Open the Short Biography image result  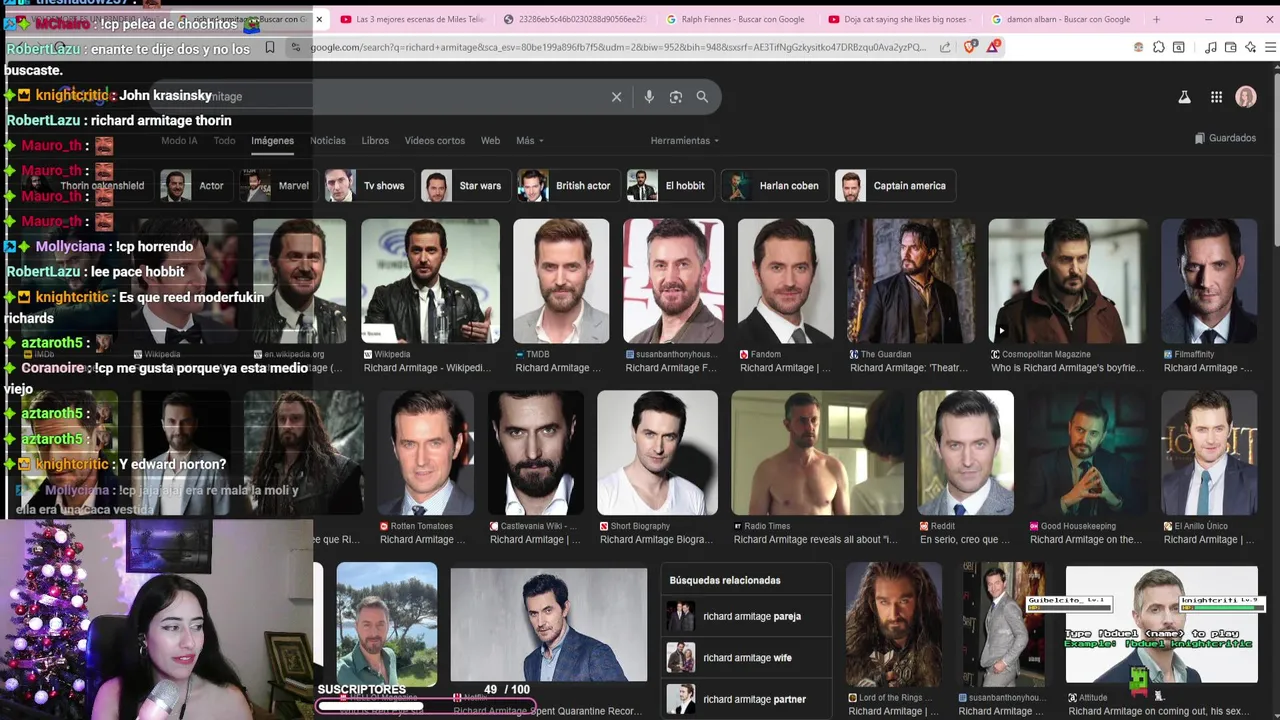tap(657, 453)
